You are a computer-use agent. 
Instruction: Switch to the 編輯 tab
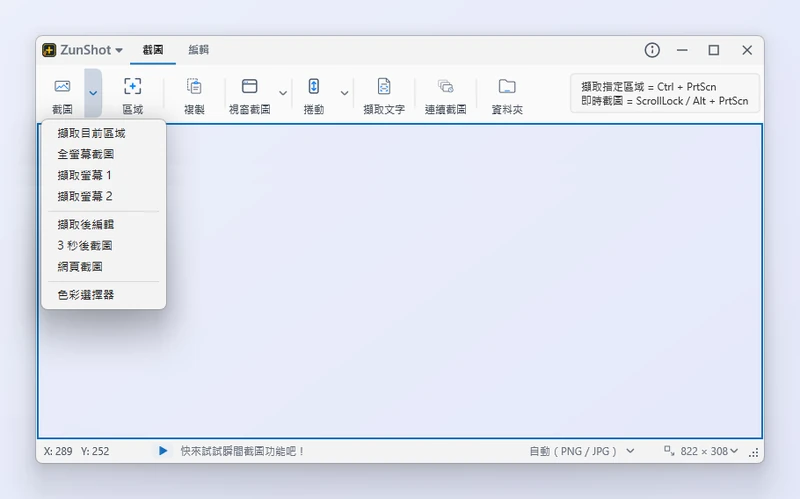tap(198, 50)
